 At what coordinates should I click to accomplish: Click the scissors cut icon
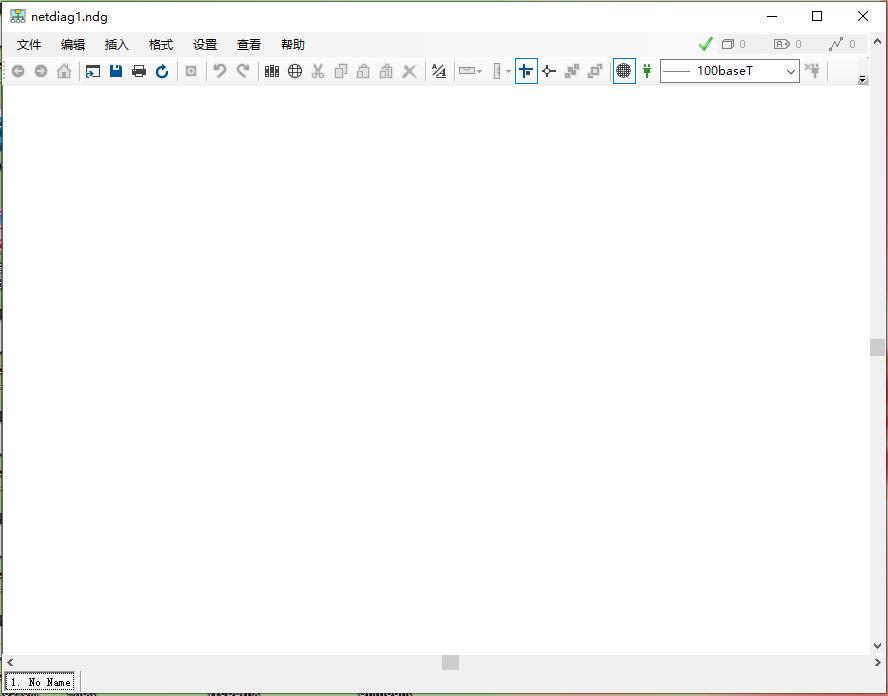[x=318, y=71]
